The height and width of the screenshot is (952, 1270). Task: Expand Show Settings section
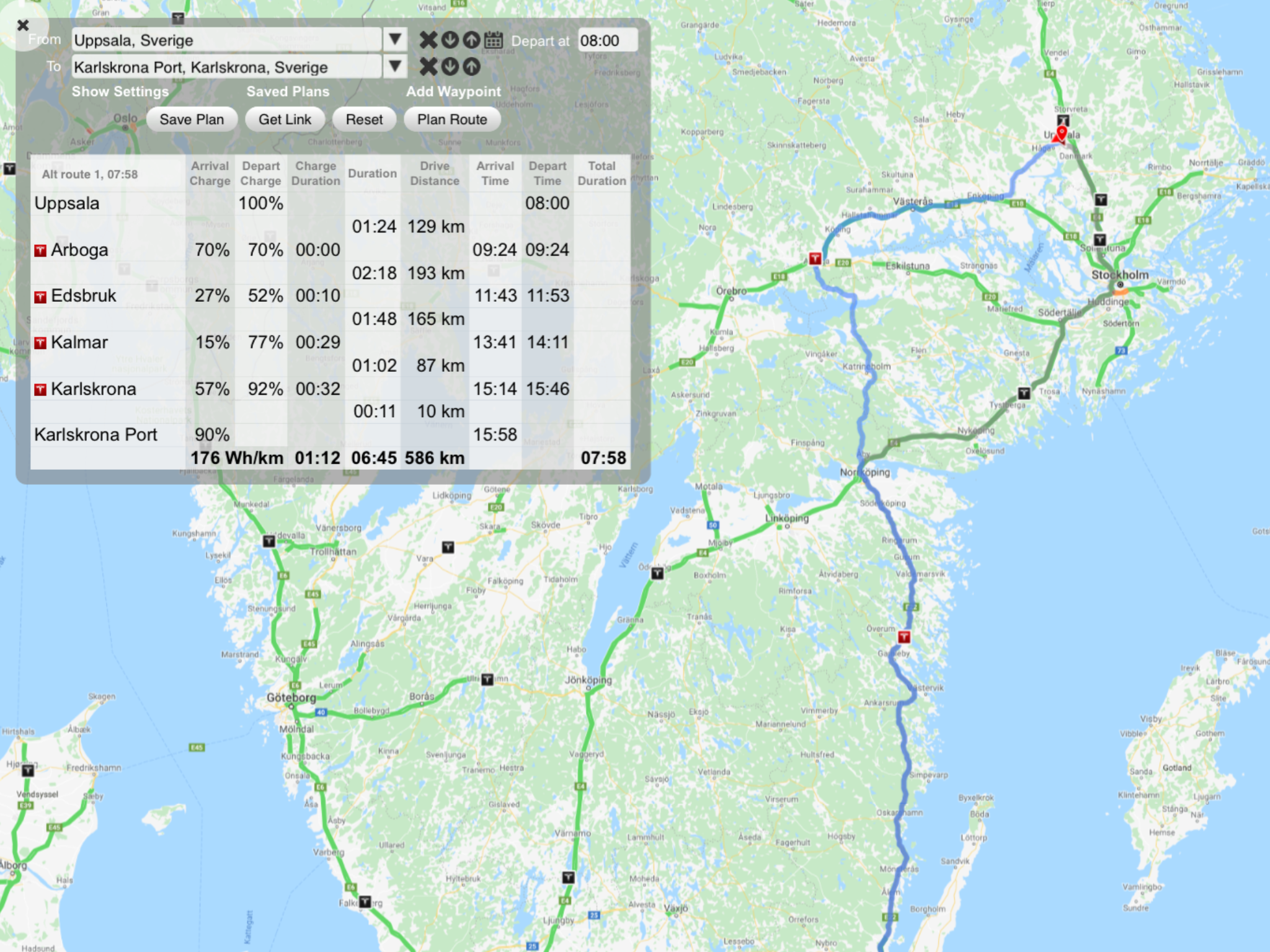pos(120,92)
